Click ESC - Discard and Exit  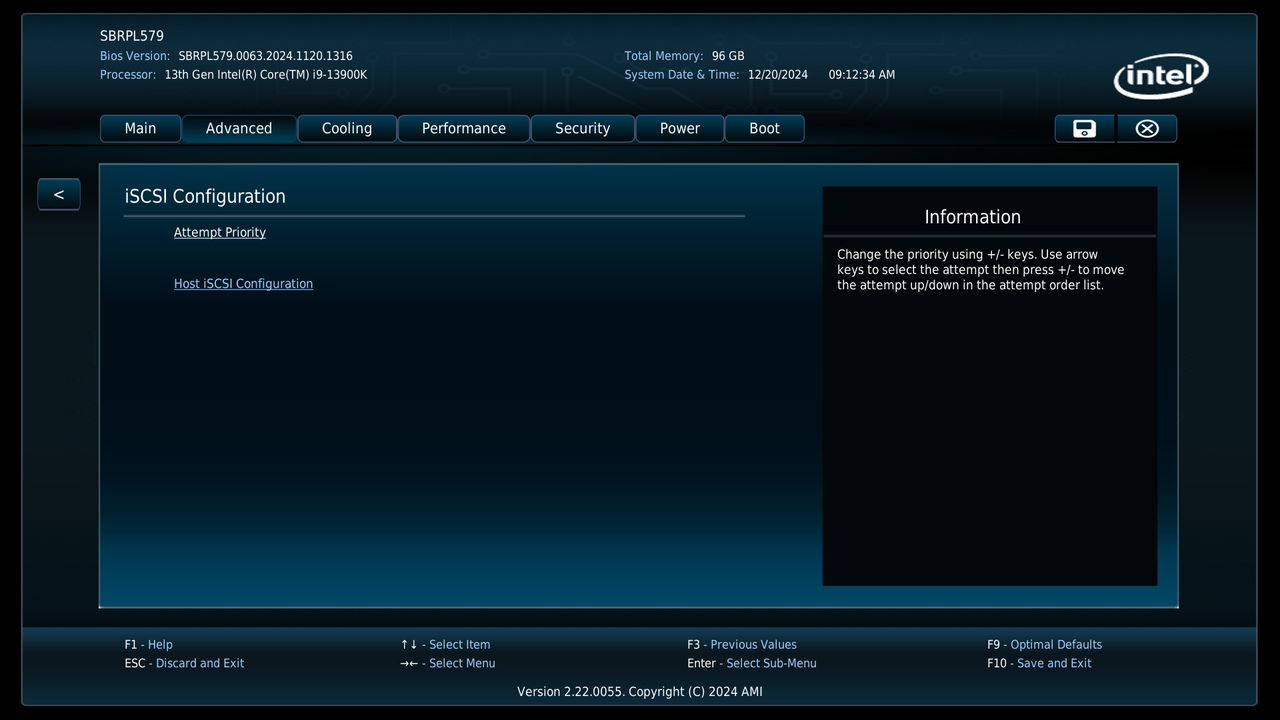point(184,663)
